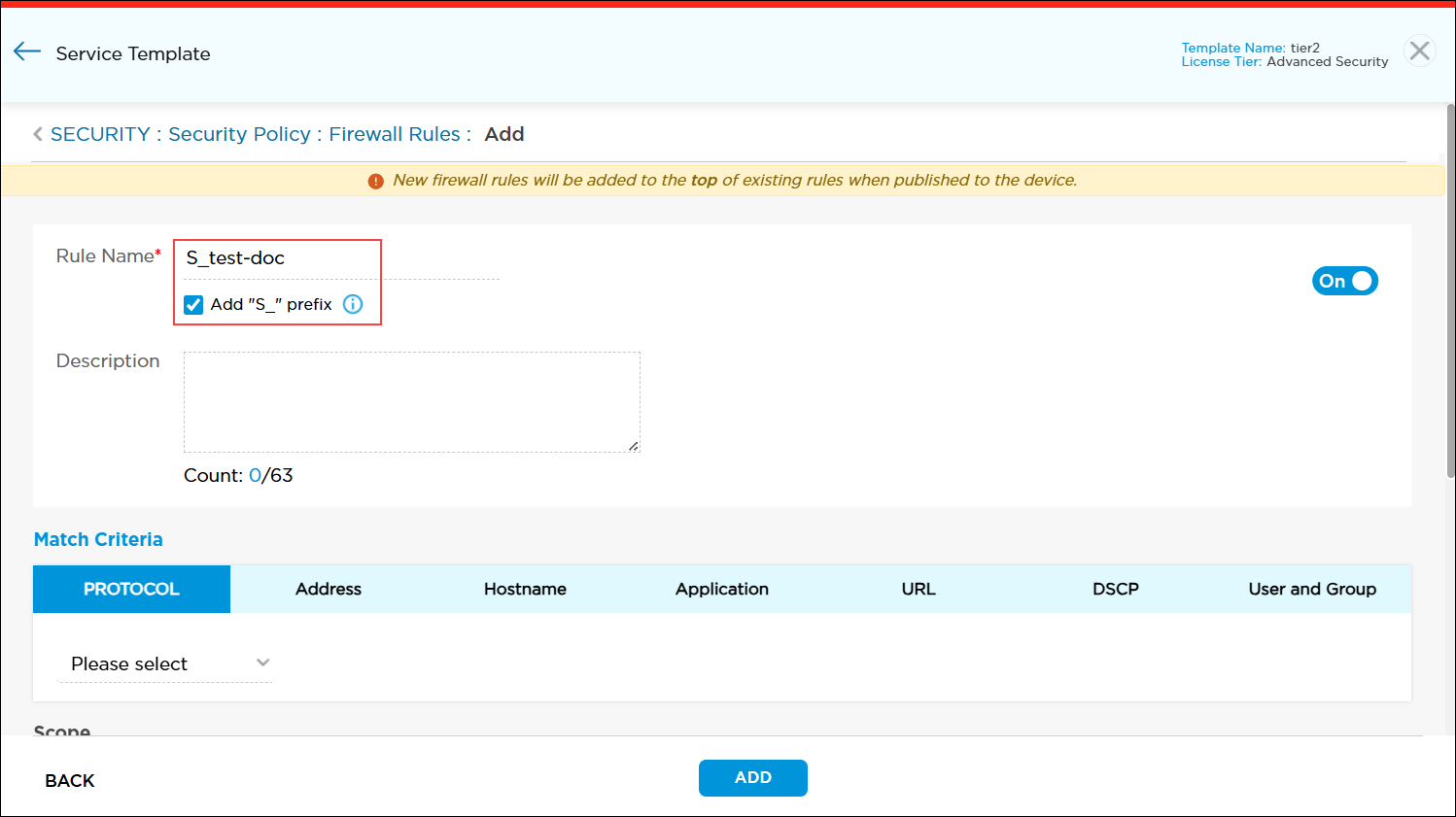Screen dimensions: 1456x817
Task: Switch to the Address tab
Action: 329,589
